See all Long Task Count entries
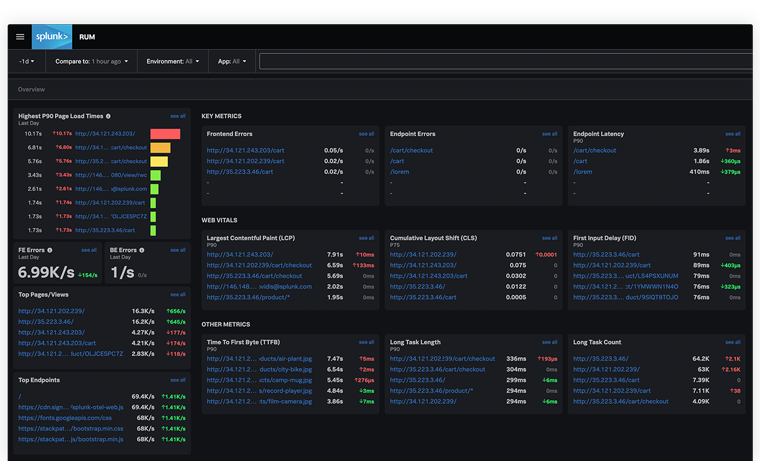The width and height of the screenshot is (760, 461). [733, 342]
